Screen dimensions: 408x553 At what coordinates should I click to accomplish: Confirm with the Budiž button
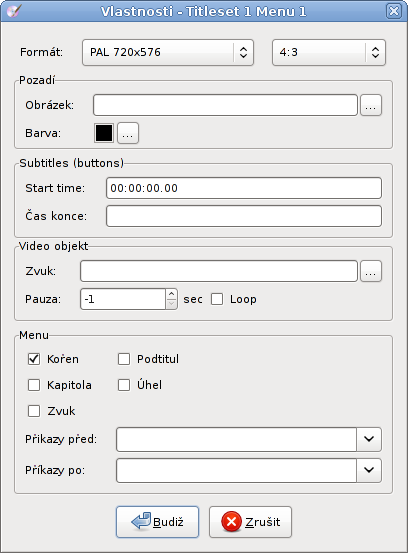(x=157, y=522)
